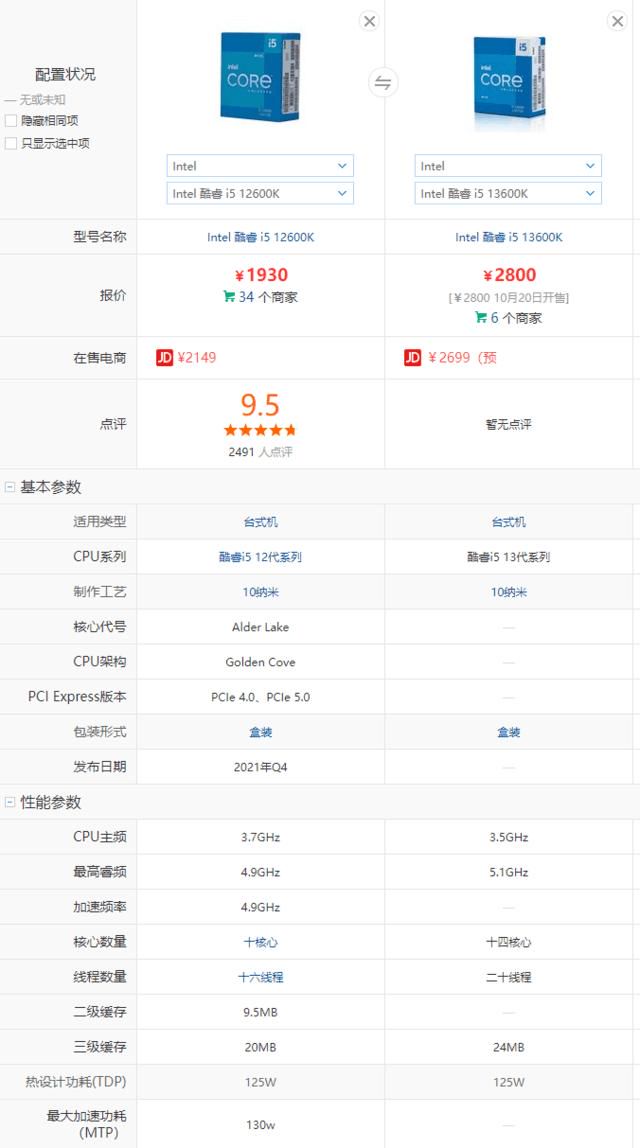Select the Alder Lake core codename value
Image resolution: width=640 pixels, height=1148 pixels.
260,627
